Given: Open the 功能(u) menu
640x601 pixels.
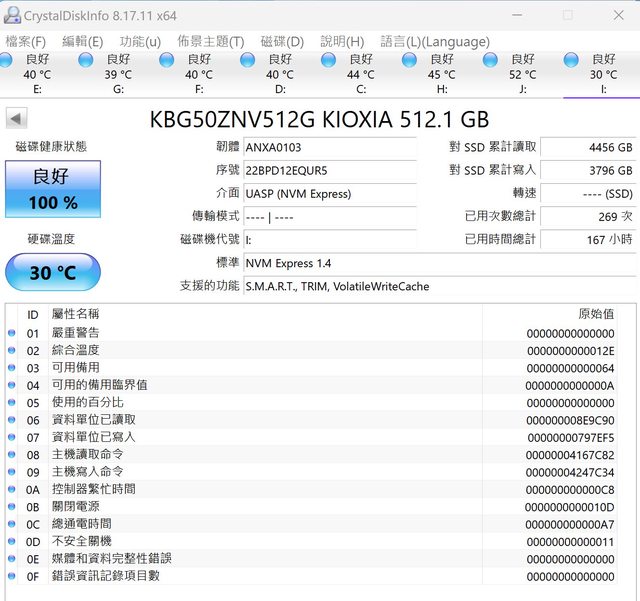Looking at the screenshot, I should [x=140, y=41].
